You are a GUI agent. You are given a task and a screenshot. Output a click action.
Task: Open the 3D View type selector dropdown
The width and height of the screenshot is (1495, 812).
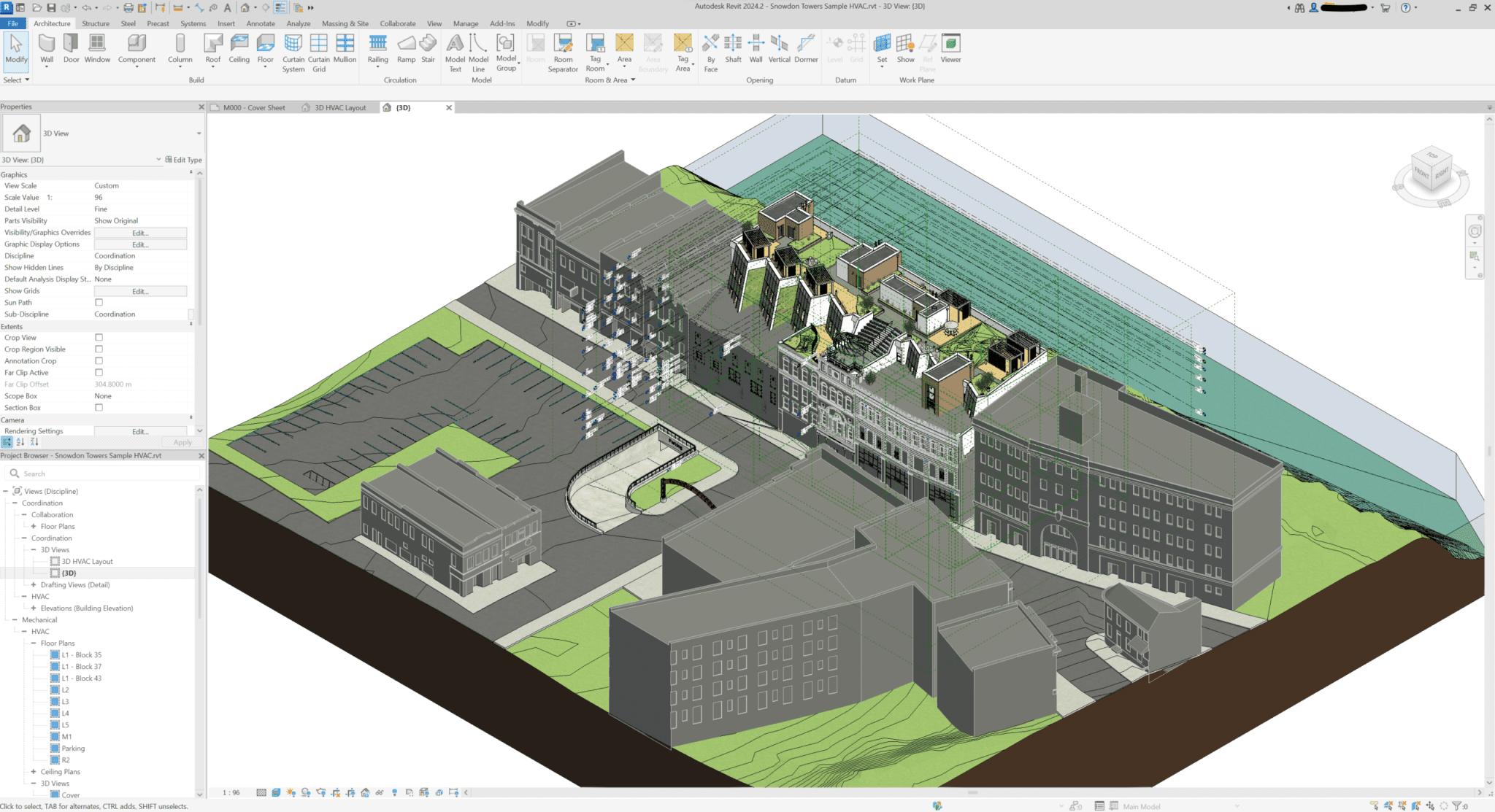pos(198,133)
